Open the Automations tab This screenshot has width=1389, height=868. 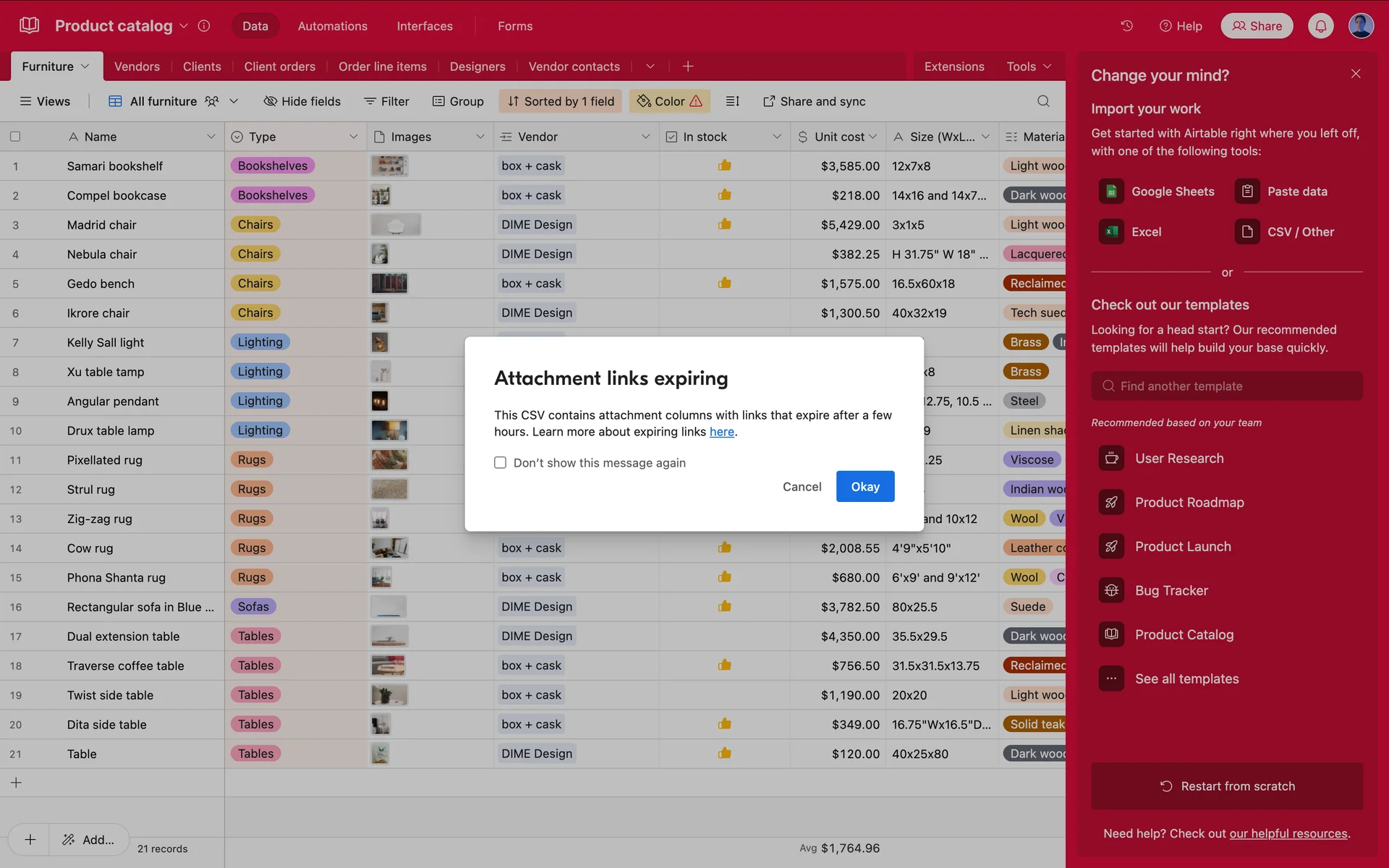[x=332, y=26]
